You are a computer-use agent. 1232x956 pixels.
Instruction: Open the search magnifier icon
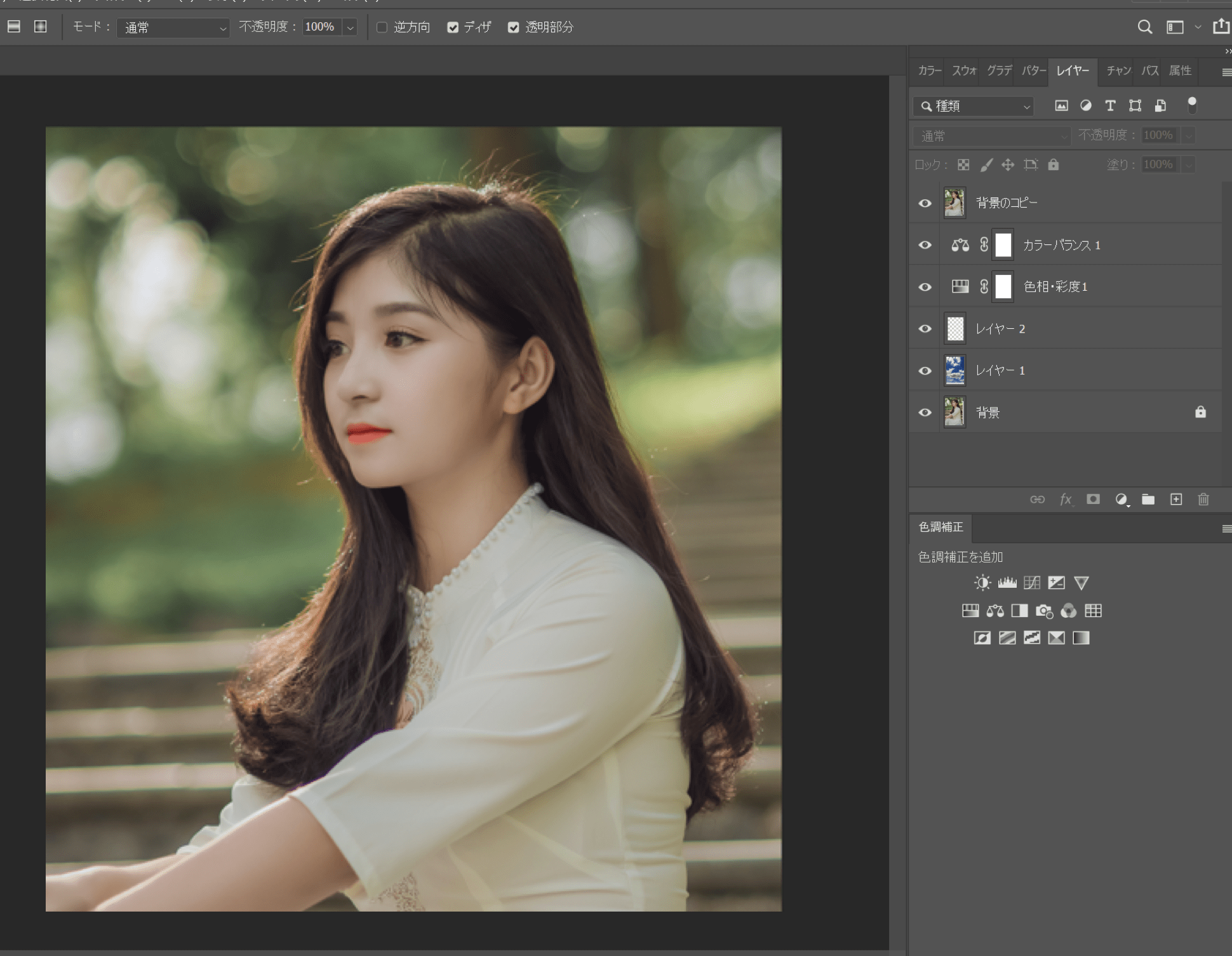tap(1144, 27)
